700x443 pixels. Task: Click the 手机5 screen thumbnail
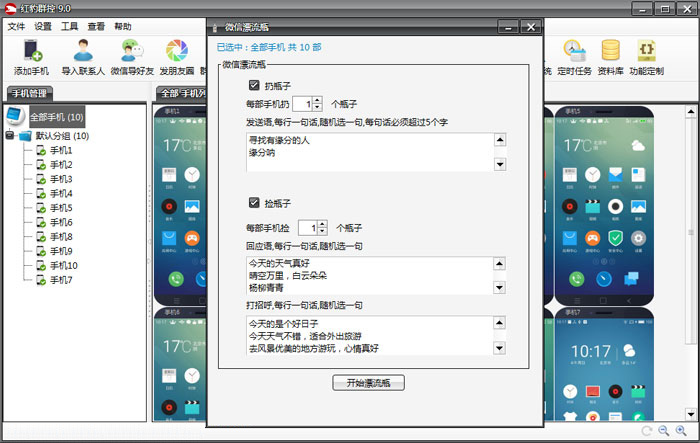pyautogui.click(x=604, y=205)
